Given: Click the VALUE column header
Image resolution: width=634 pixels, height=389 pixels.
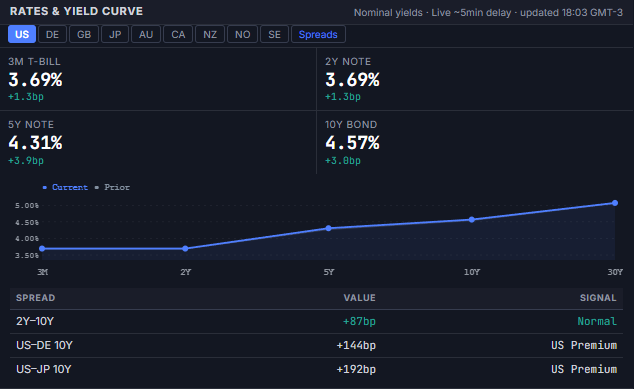Looking at the screenshot, I should 359,298.
